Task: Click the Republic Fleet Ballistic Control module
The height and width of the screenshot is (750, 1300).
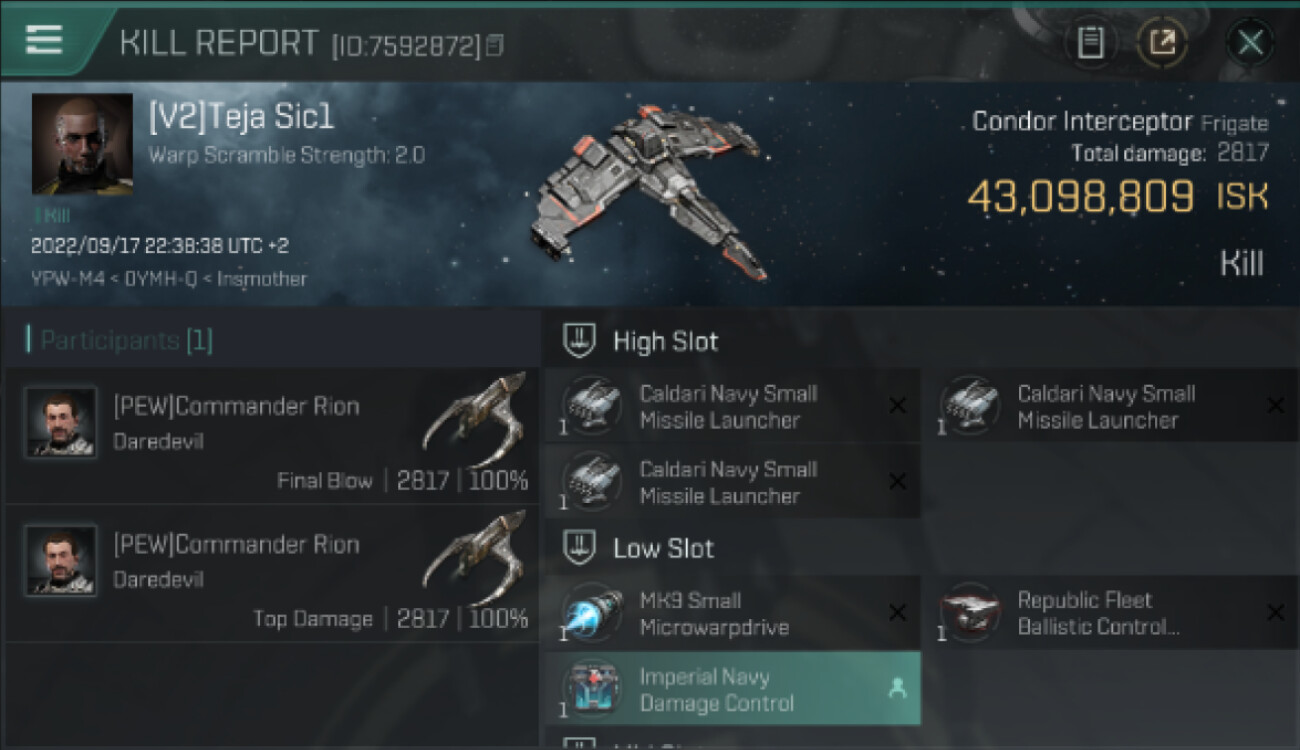Action: click(1108, 613)
